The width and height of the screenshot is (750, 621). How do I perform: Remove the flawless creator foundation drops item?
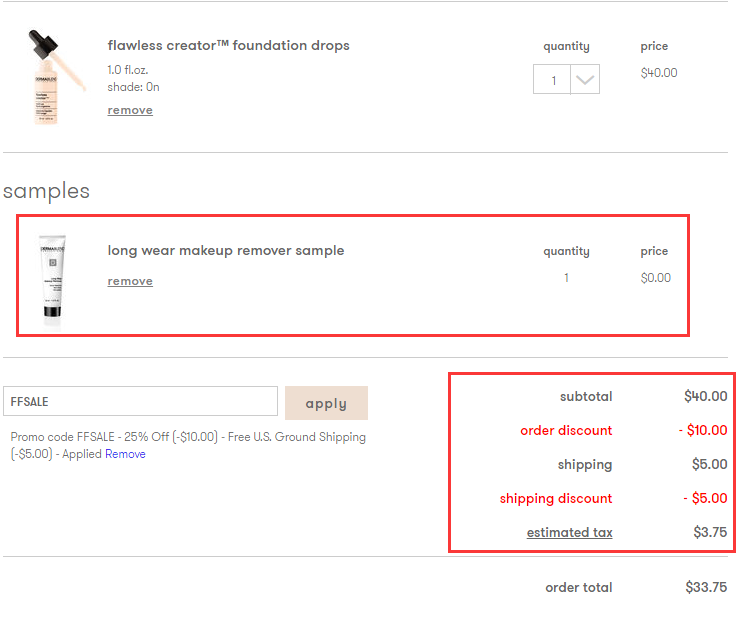130,110
